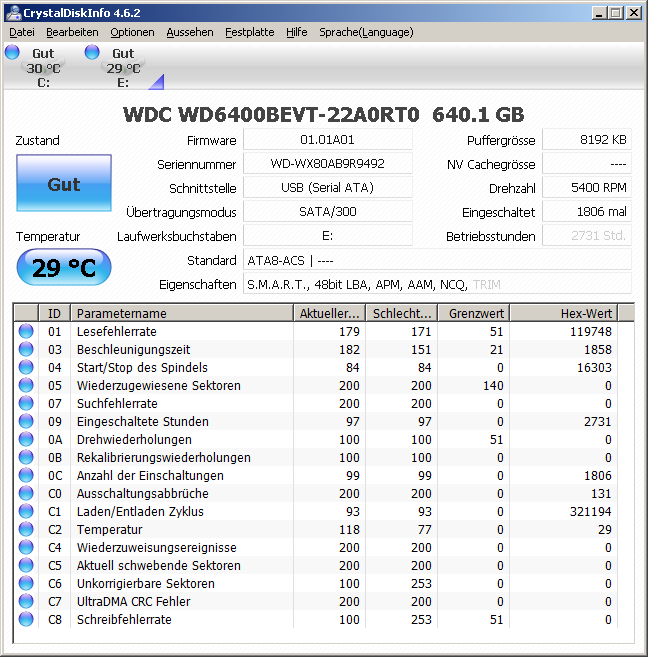Select disk C: with 30 °C status
This screenshot has width=648, height=657.
coord(43,67)
